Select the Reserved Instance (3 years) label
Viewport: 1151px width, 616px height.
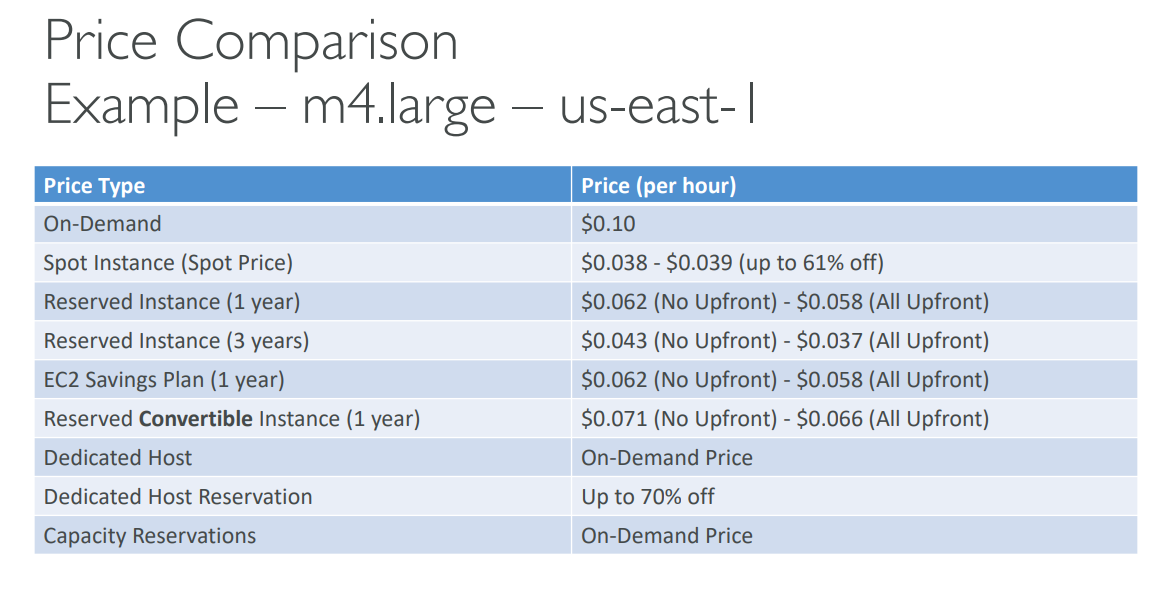click(x=176, y=341)
